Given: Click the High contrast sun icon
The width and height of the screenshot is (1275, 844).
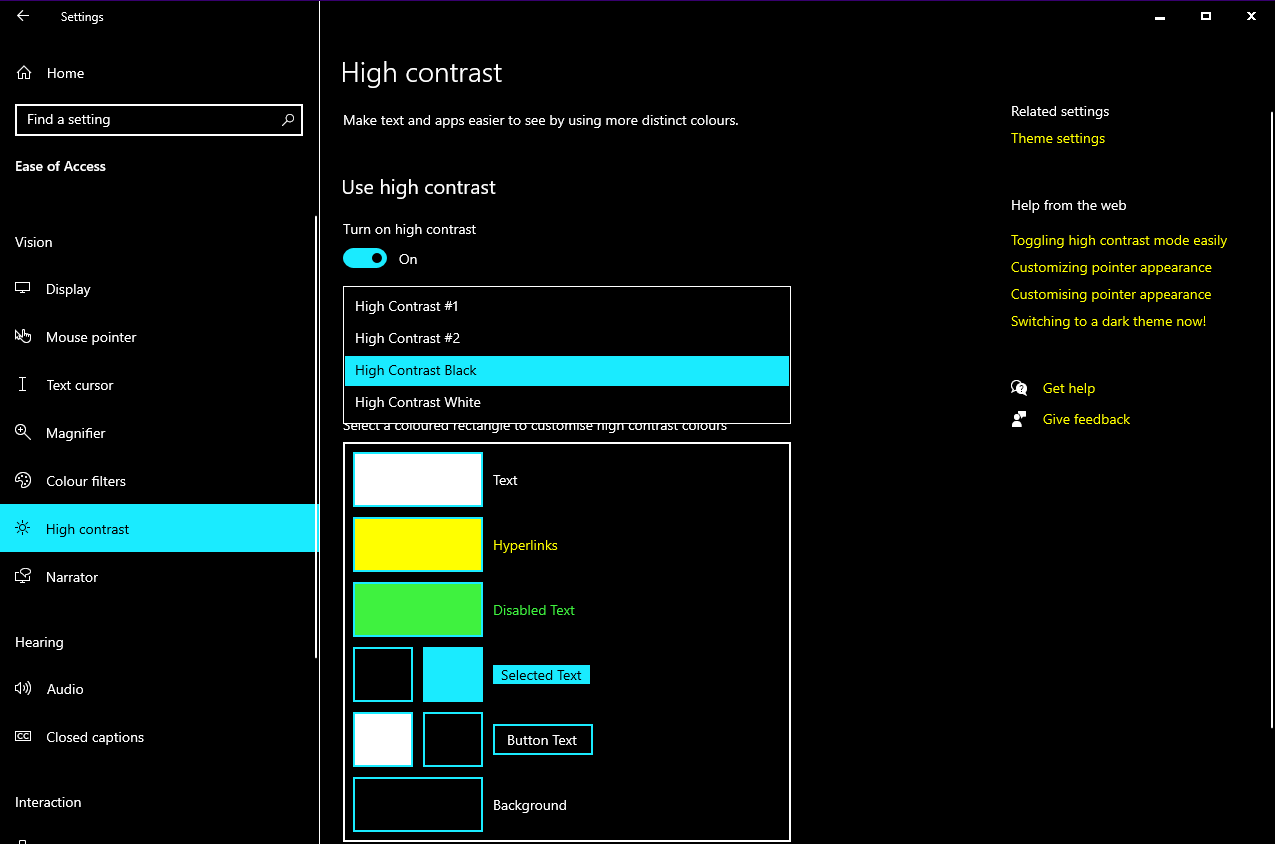Looking at the screenshot, I should (23, 529).
